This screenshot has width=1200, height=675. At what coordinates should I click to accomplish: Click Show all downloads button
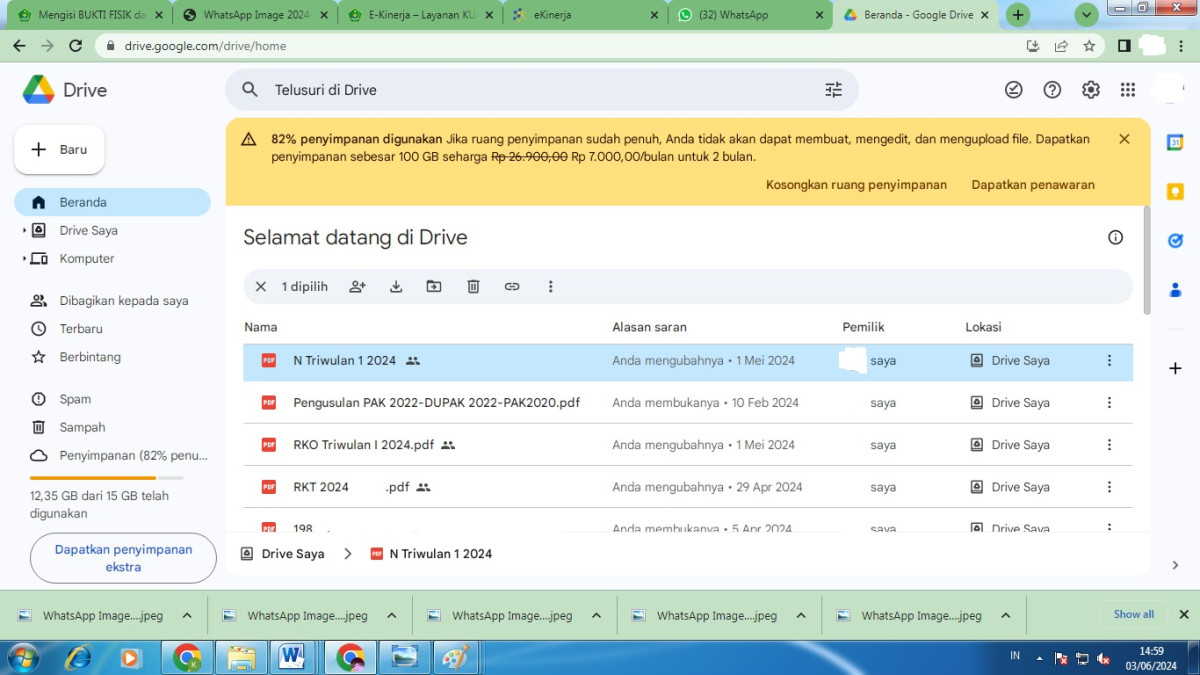(1134, 615)
